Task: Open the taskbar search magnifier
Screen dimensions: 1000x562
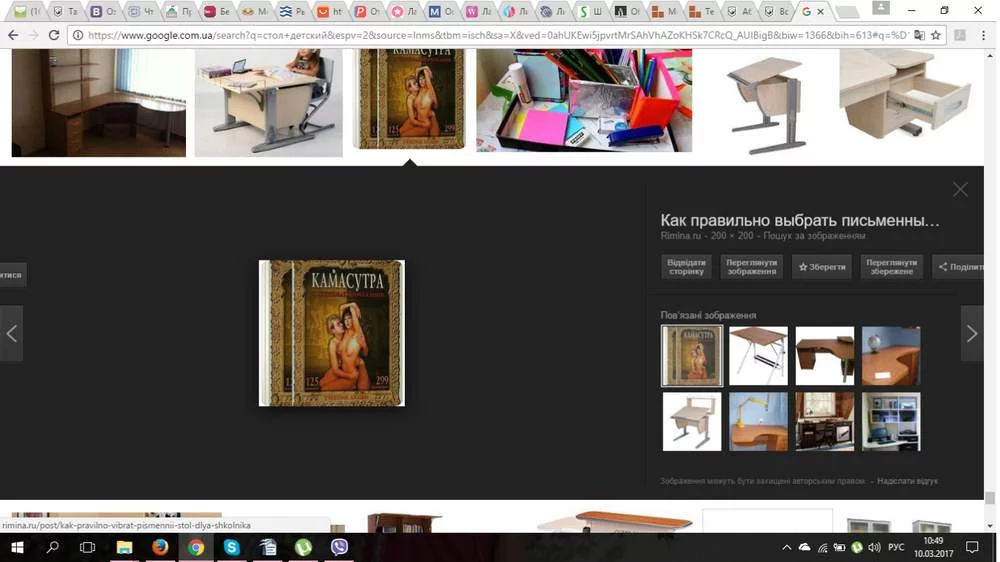Action: (x=53, y=547)
